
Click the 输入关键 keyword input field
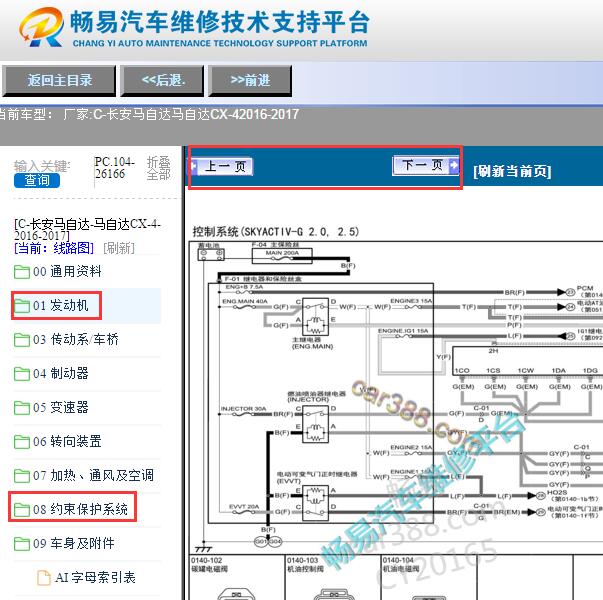click(42, 166)
